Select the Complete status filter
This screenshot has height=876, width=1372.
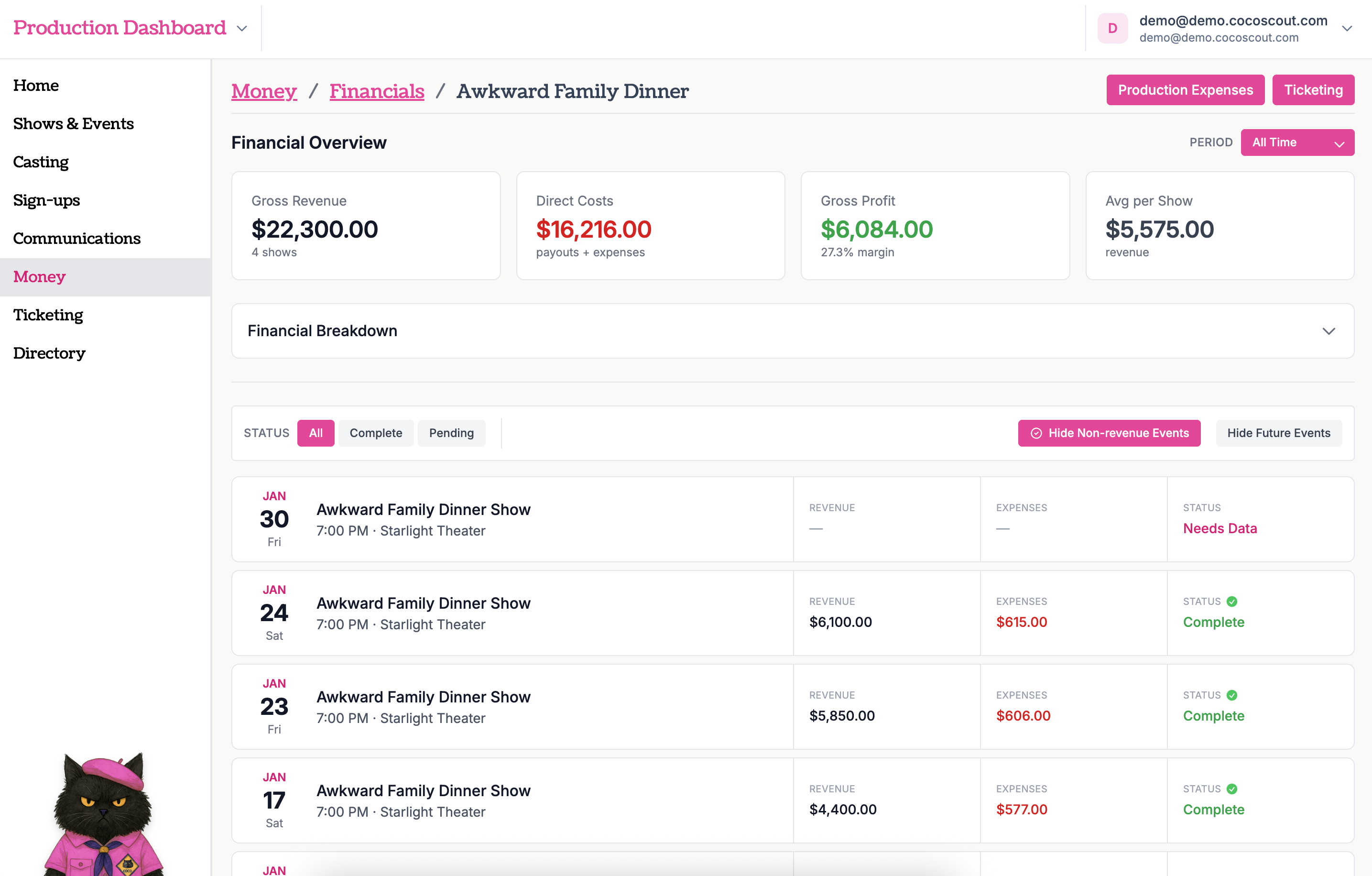375,433
